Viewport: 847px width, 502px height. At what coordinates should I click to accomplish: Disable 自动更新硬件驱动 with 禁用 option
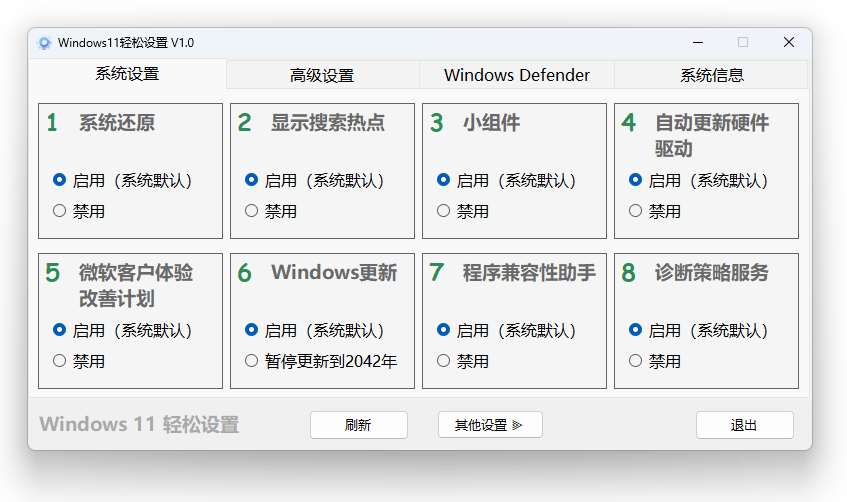pos(636,211)
